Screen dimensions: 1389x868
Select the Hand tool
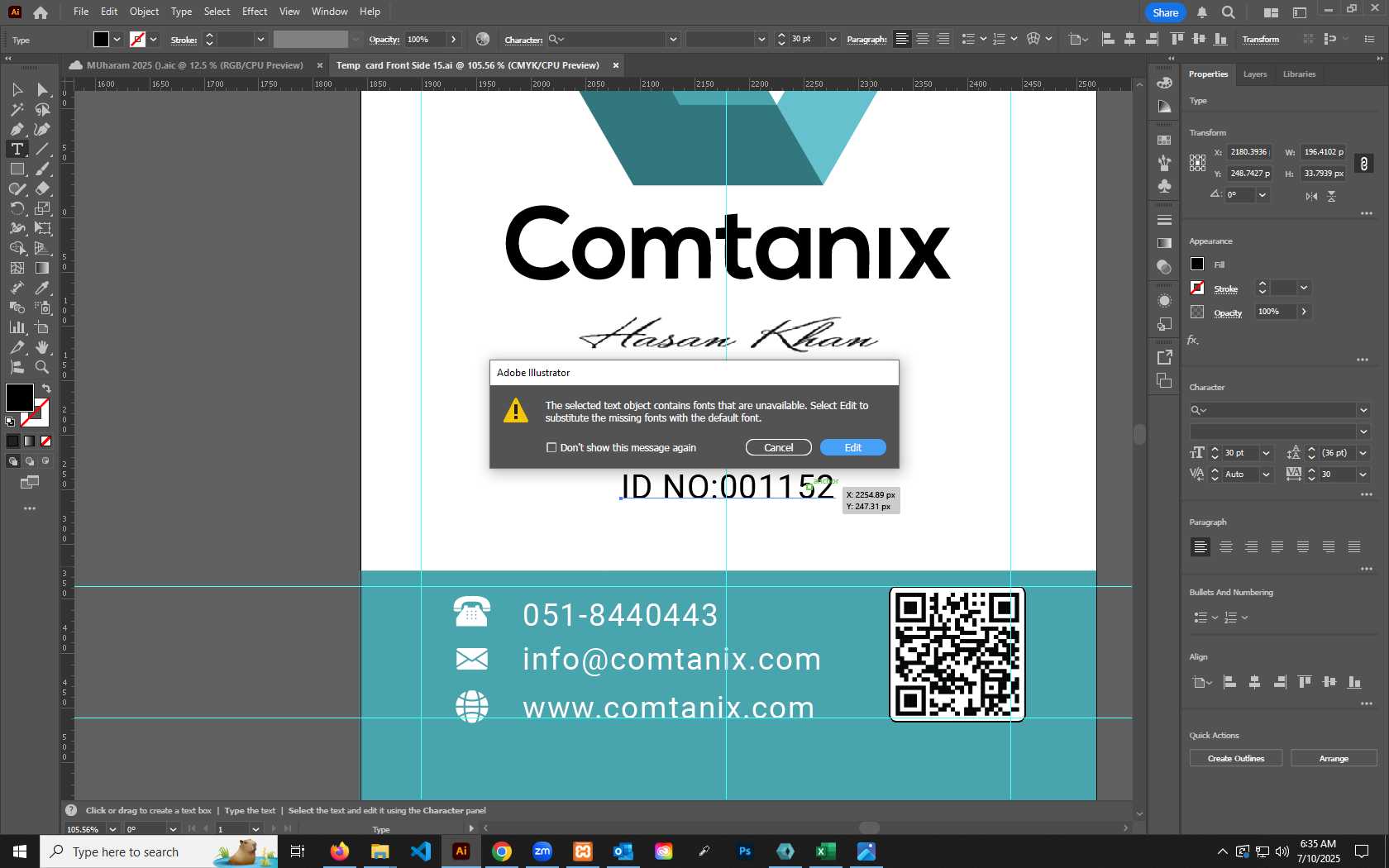42,347
